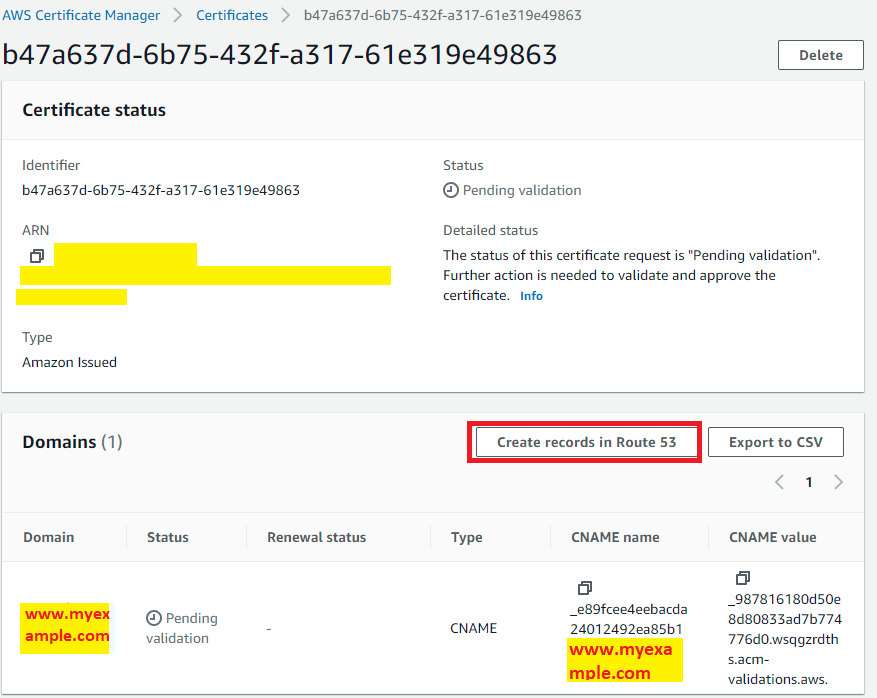Copy the CNAME value record
877x698 pixels.
coord(742,578)
